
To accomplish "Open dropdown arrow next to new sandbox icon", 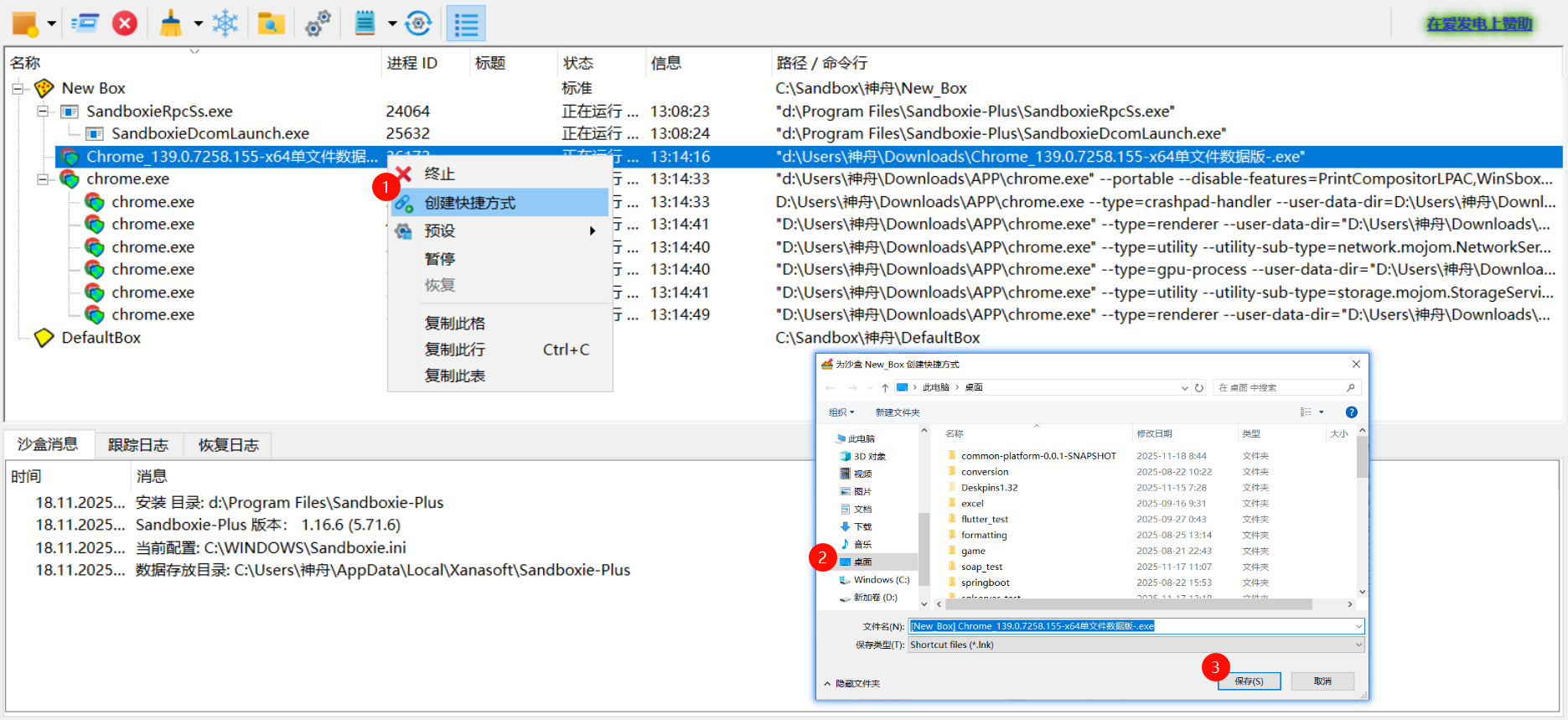I will [52, 23].
